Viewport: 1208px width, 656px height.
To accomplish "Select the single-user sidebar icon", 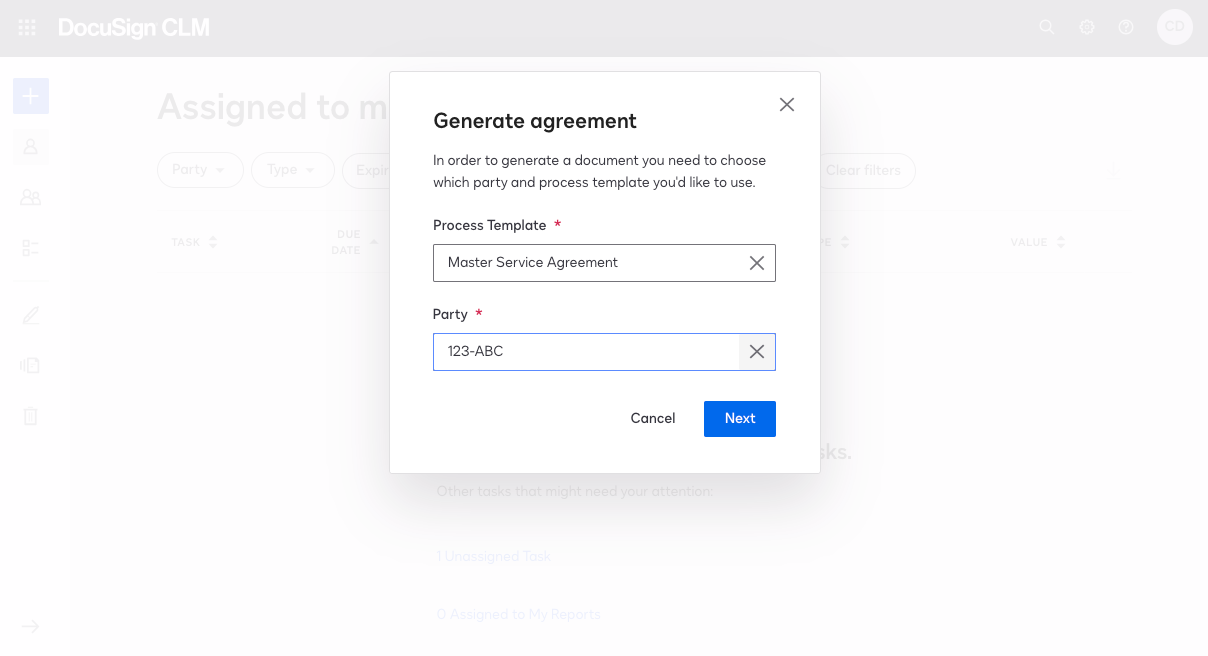I will pyautogui.click(x=30, y=146).
